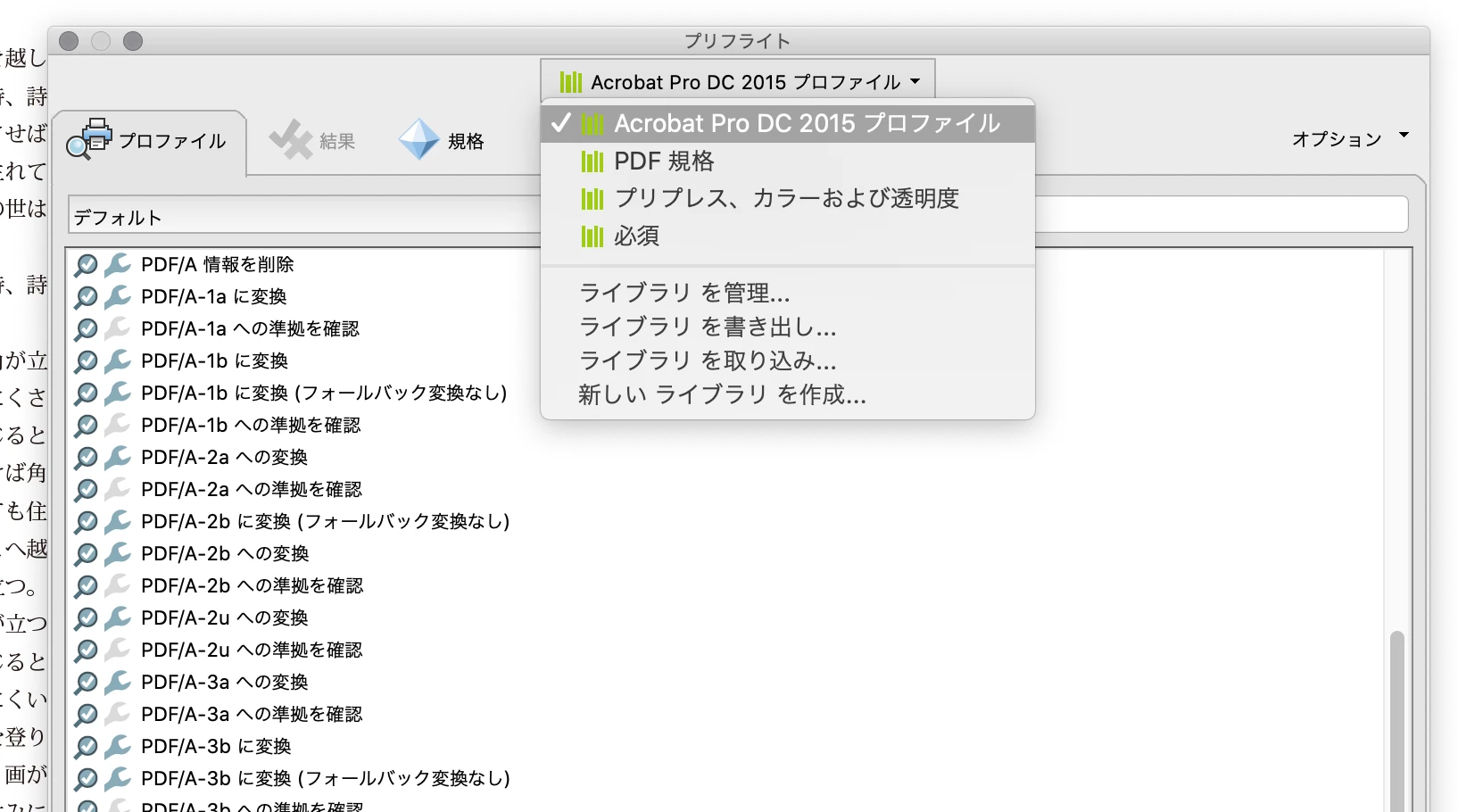Click magnifier icon for PDF/A-1a への準拠を確認

(x=86, y=329)
